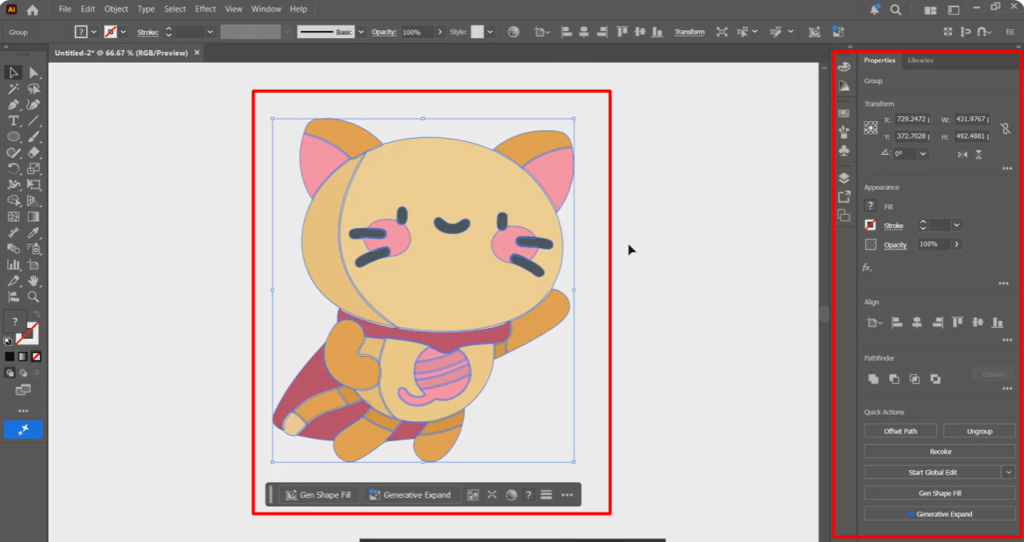Select the Eraser tool
This screenshot has height=542, width=1024.
coord(33,153)
